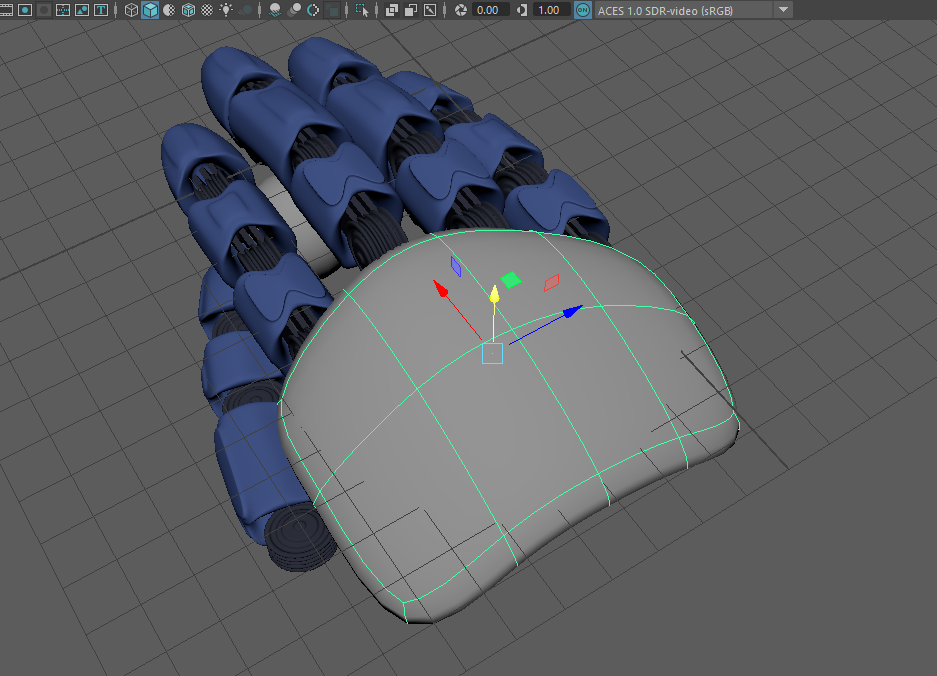Screen dimensions: 937x676
Task: Toggle the Gate Mask button
Action: (44, 10)
